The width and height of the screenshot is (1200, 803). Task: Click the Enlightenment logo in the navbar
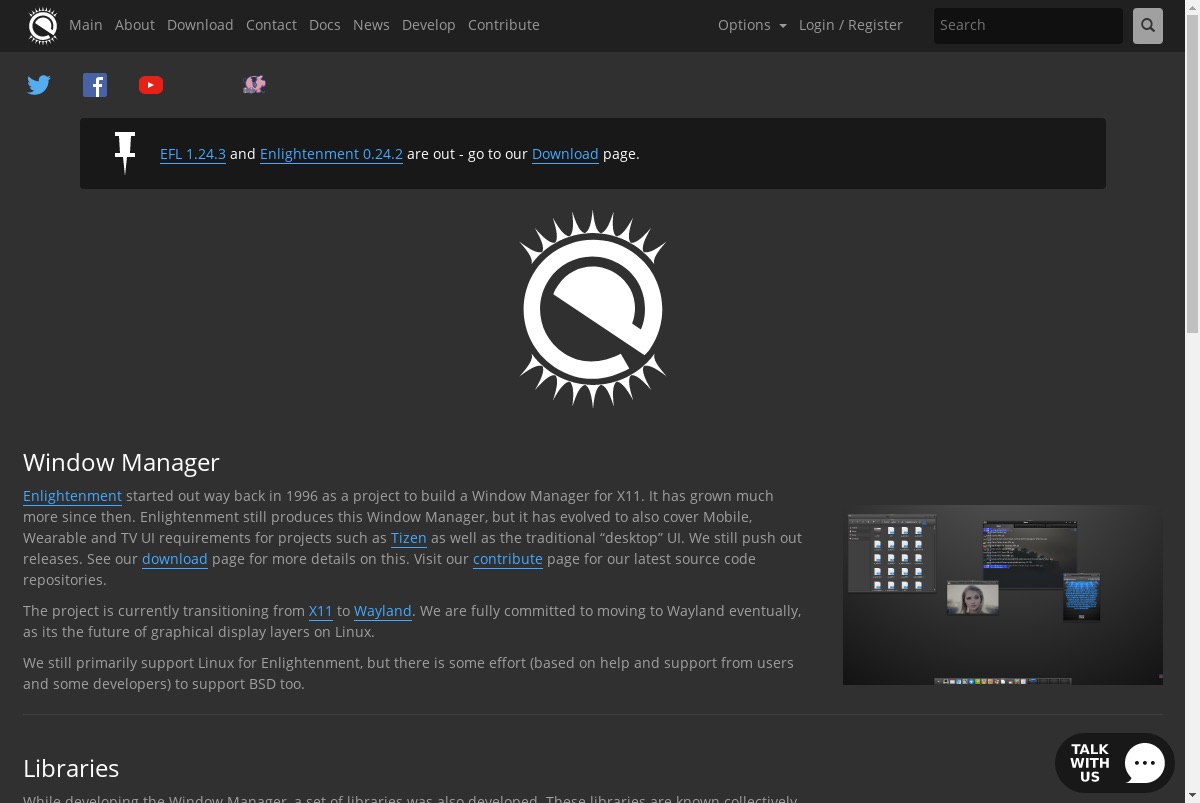(x=43, y=26)
